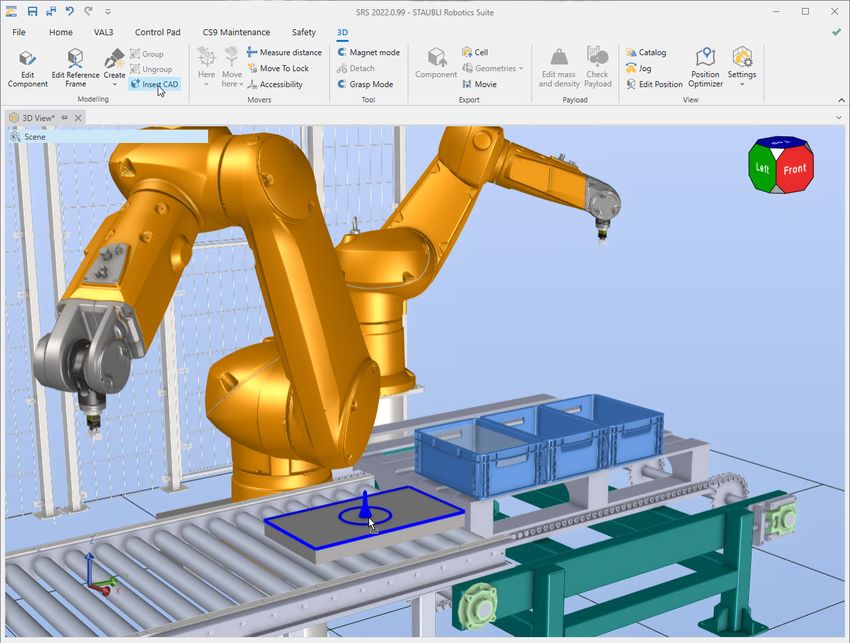This screenshot has width=850, height=643.
Task: Switch to the Control Pad tab
Action: tap(158, 32)
